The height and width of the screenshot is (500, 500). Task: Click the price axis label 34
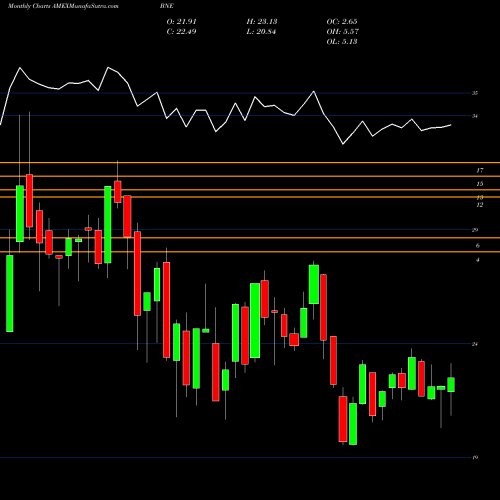coord(475,116)
